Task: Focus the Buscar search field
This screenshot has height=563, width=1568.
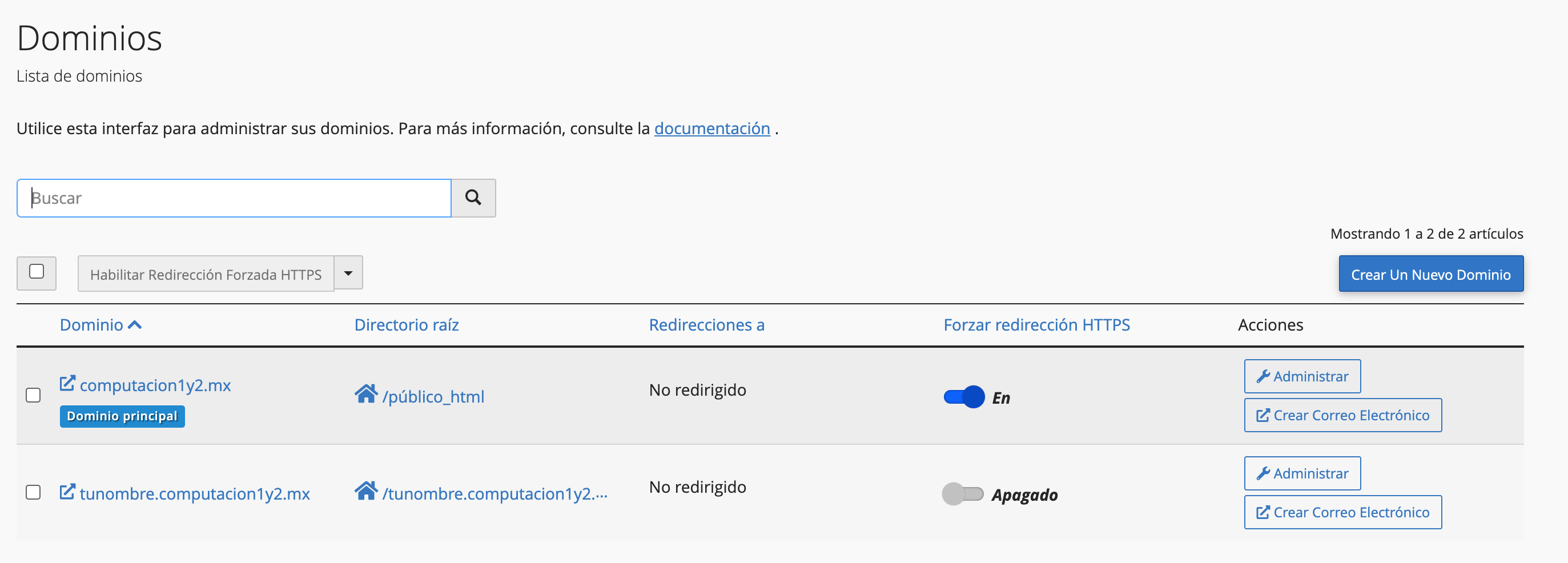Action: point(234,198)
